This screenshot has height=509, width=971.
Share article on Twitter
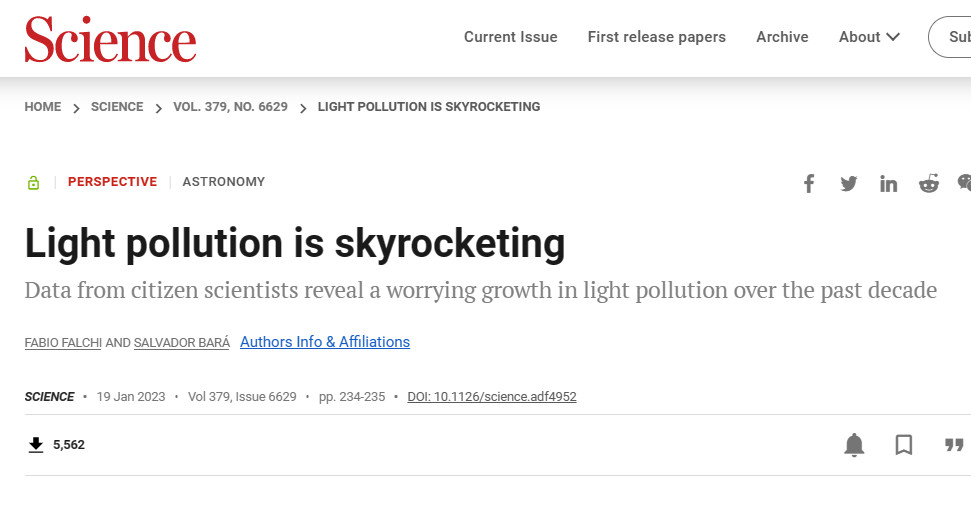[849, 183]
